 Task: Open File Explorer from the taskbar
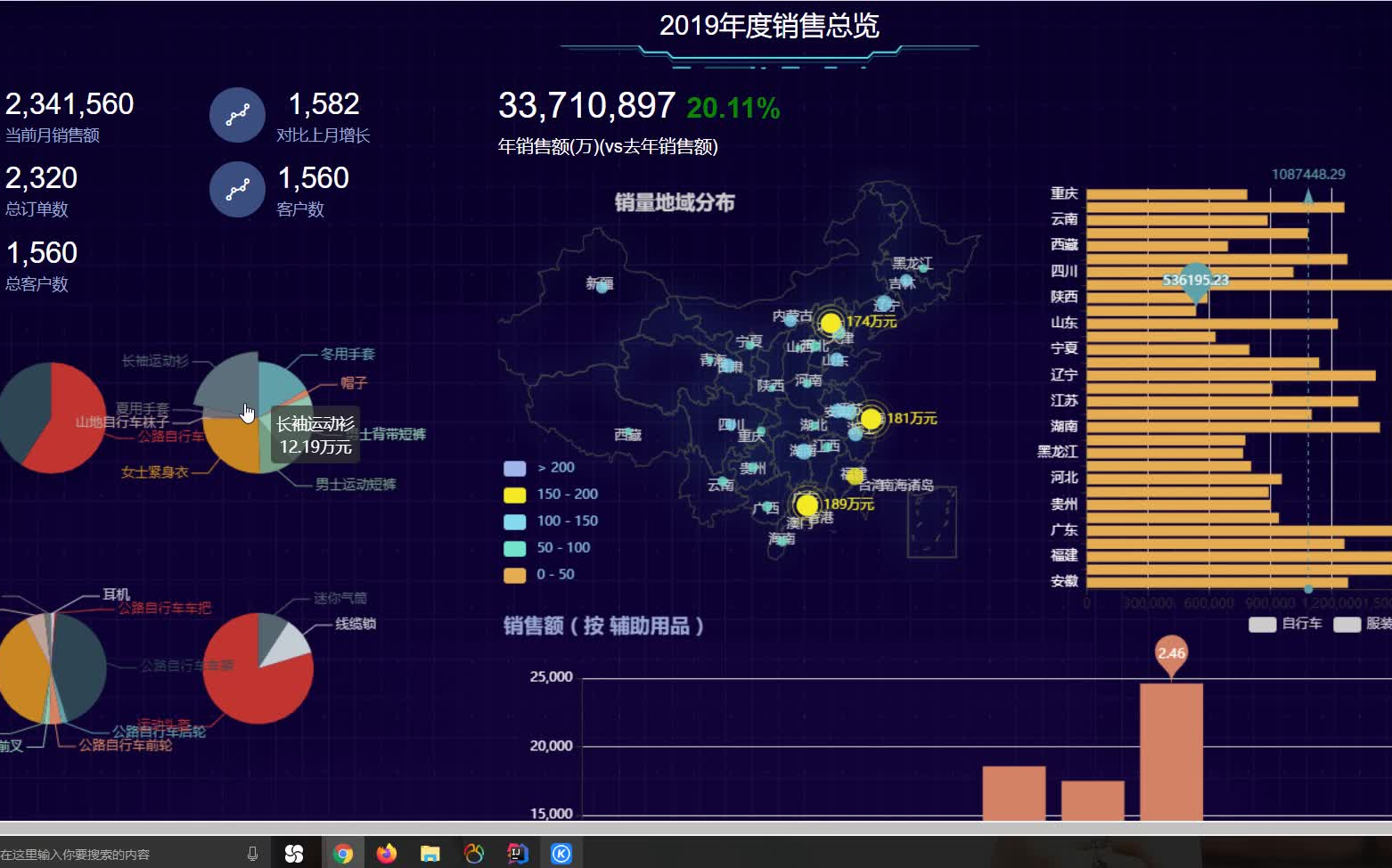point(430,854)
